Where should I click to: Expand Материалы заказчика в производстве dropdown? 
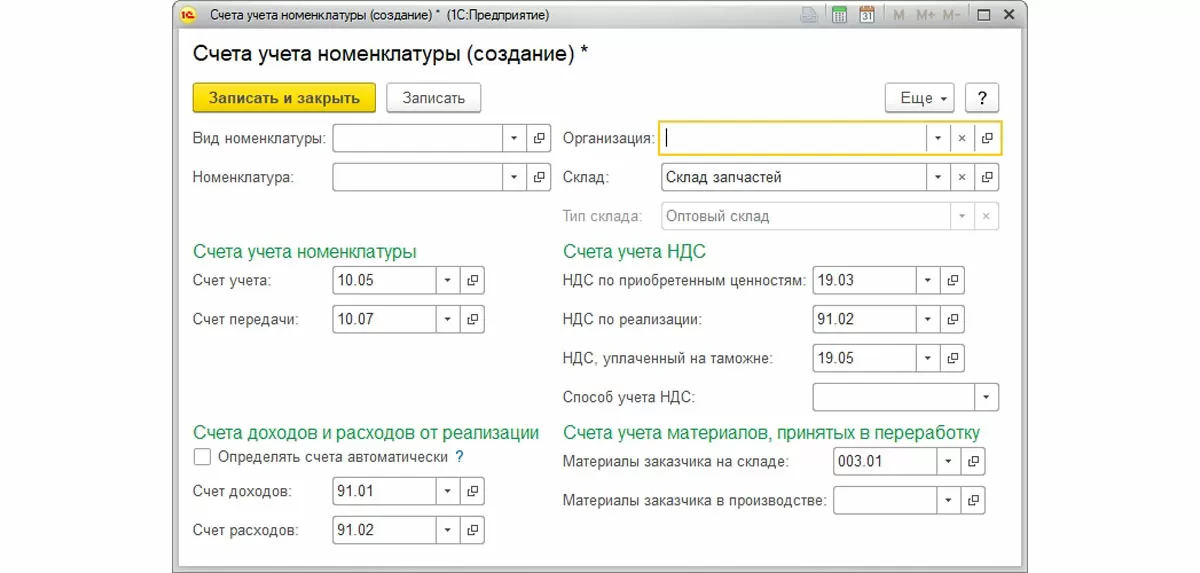pos(948,500)
